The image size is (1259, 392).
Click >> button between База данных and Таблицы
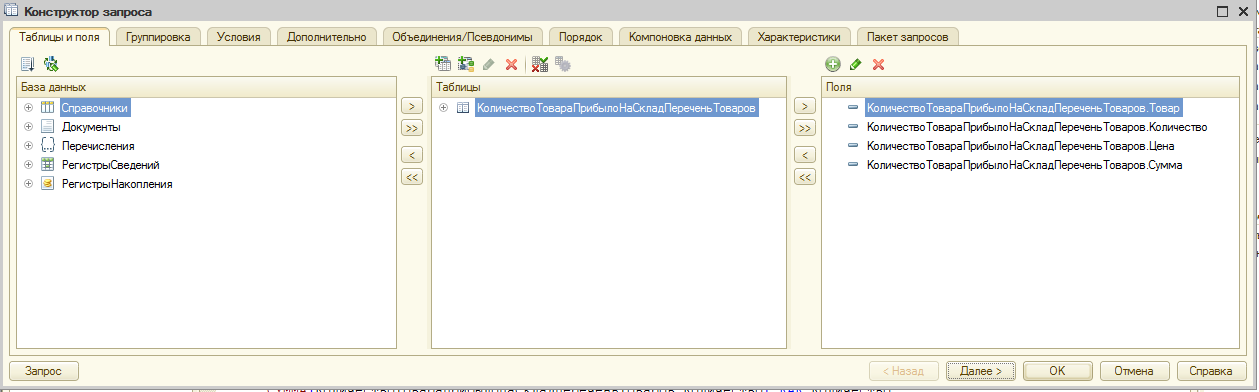coord(411,128)
